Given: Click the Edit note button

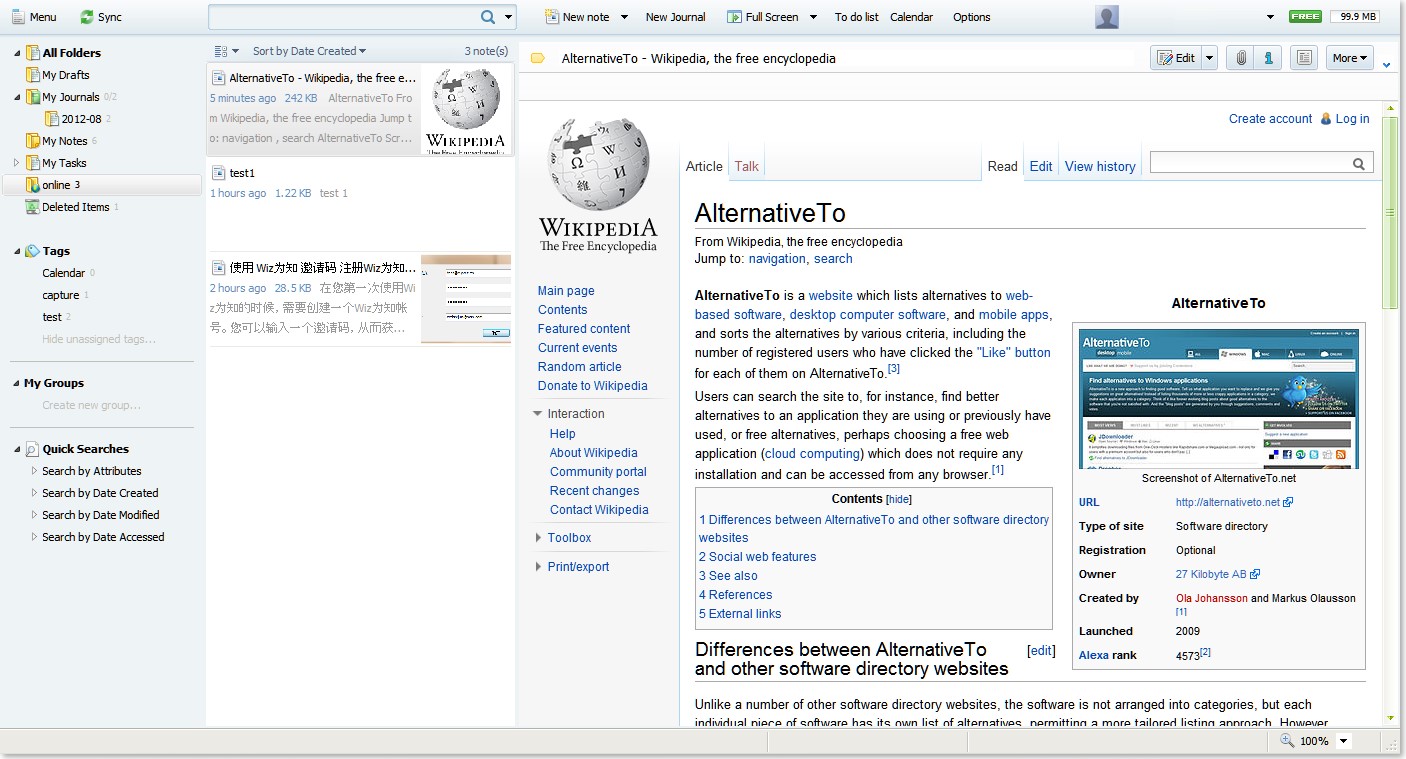Looking at the screenshot, I should tap(1176, 58).
